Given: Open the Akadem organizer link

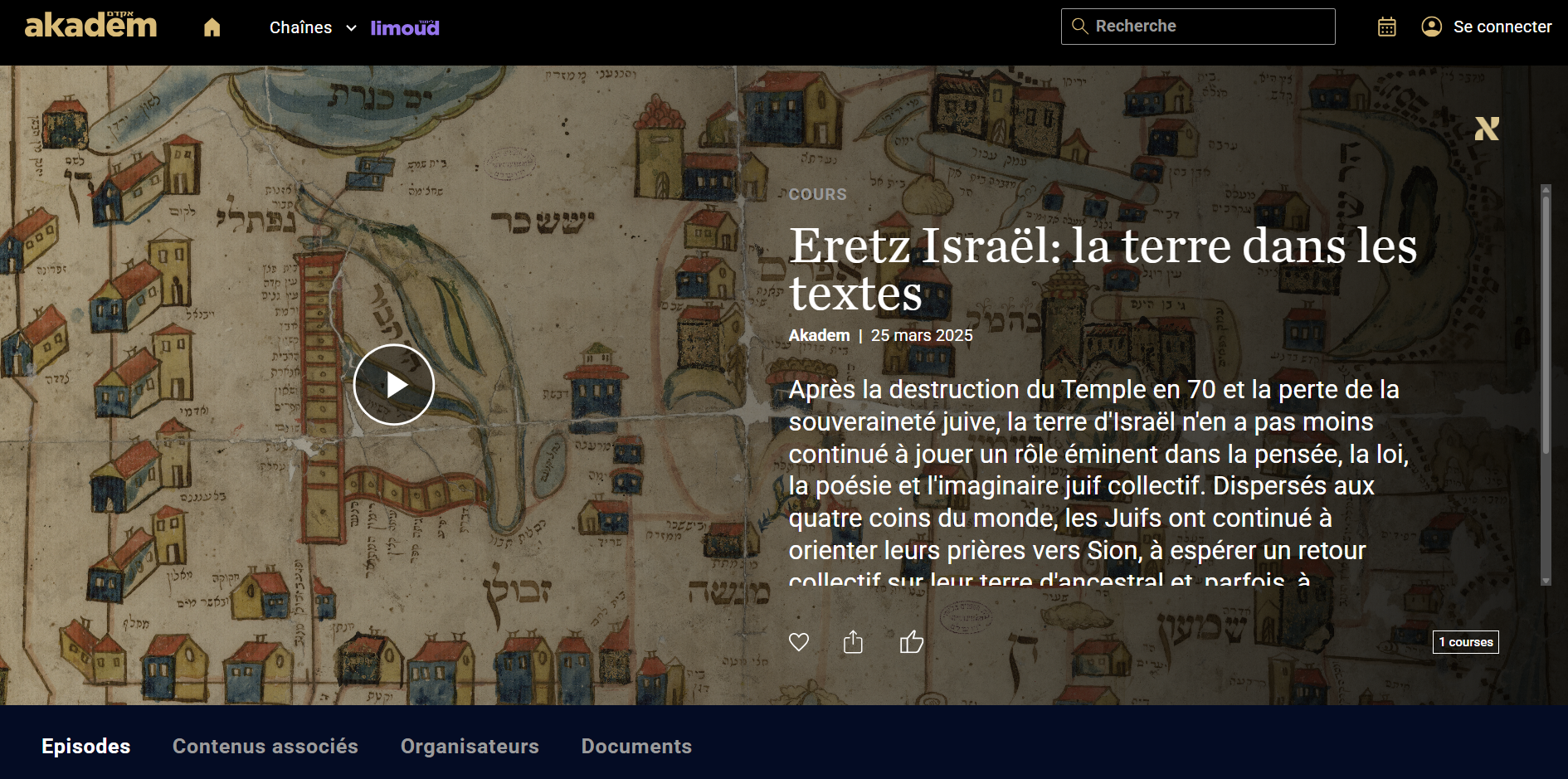Looking at the screenshot, I should (x=819, y=335).
